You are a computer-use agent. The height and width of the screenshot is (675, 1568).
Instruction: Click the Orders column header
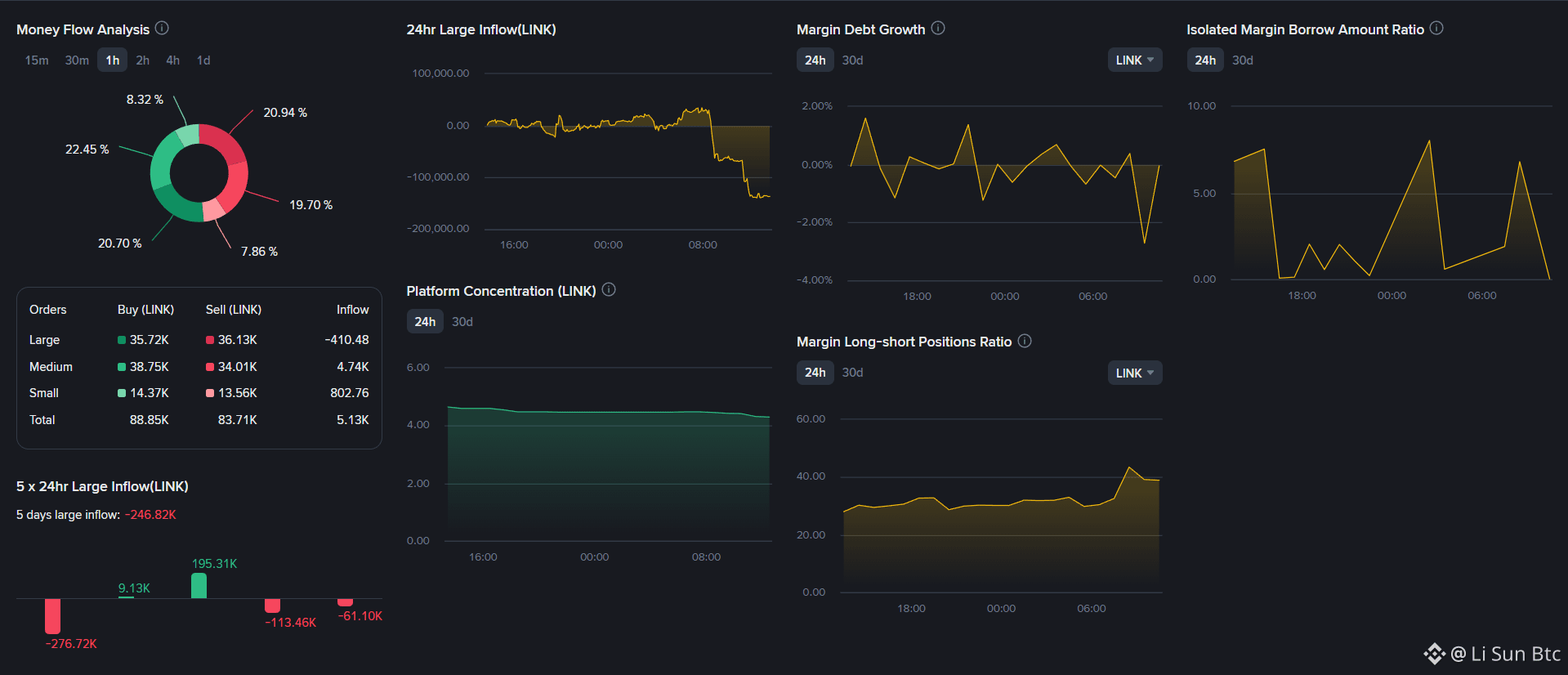[48, 310]
